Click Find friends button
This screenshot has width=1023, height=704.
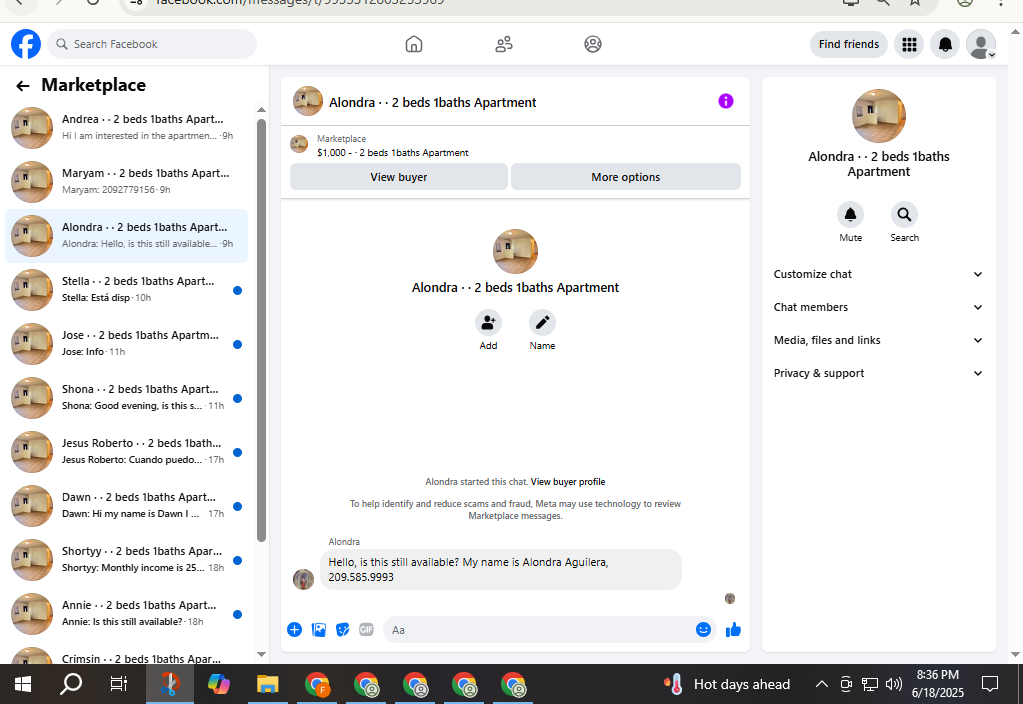849,44
